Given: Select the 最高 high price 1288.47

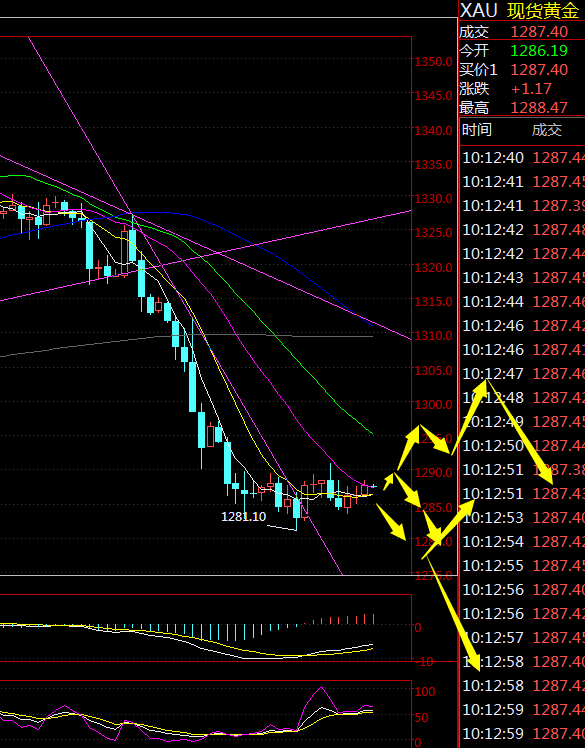Looking at the screenshot, I should point(539,108).
